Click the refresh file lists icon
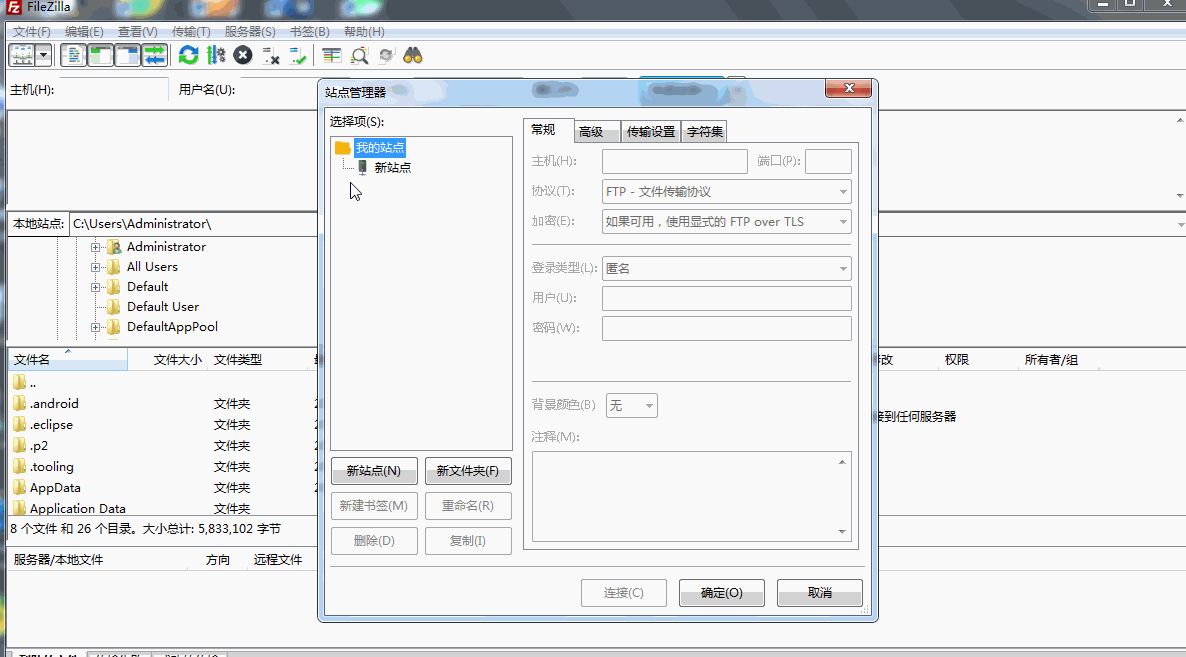The height and width of the screenshot is (657, 1186). [188, 55]
